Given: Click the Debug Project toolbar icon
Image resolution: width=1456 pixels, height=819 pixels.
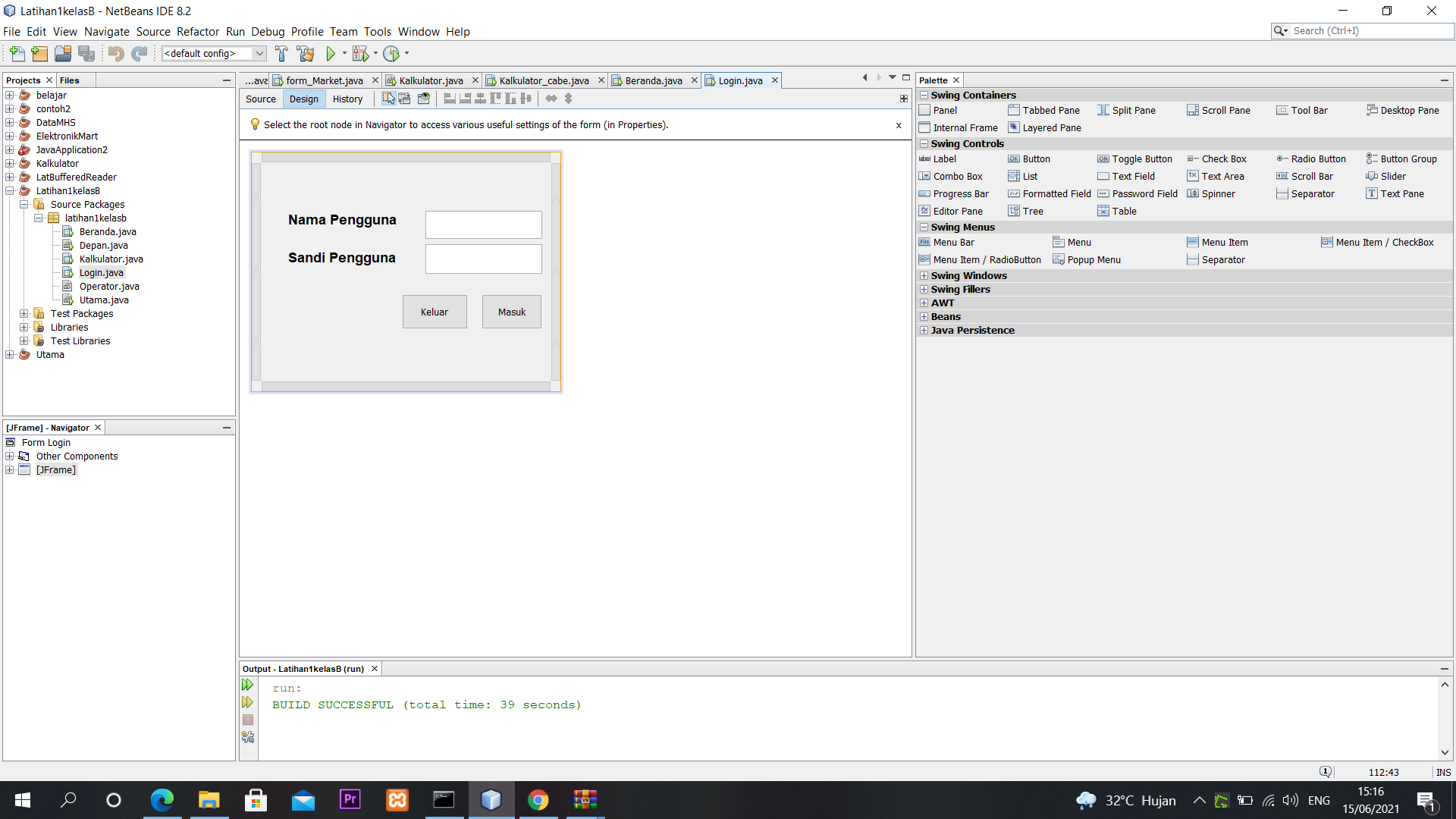Looking at the screenshot, I should (360, 53).
